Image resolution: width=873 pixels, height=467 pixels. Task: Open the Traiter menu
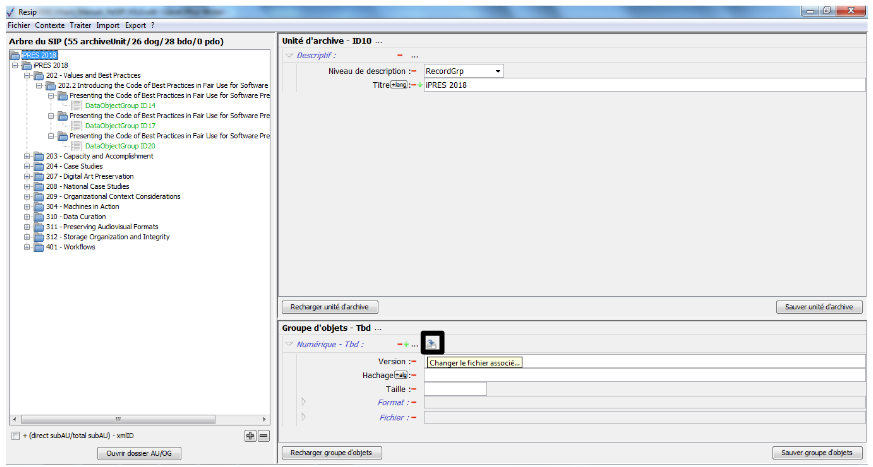pyautogui.click(x=80, y=24)
